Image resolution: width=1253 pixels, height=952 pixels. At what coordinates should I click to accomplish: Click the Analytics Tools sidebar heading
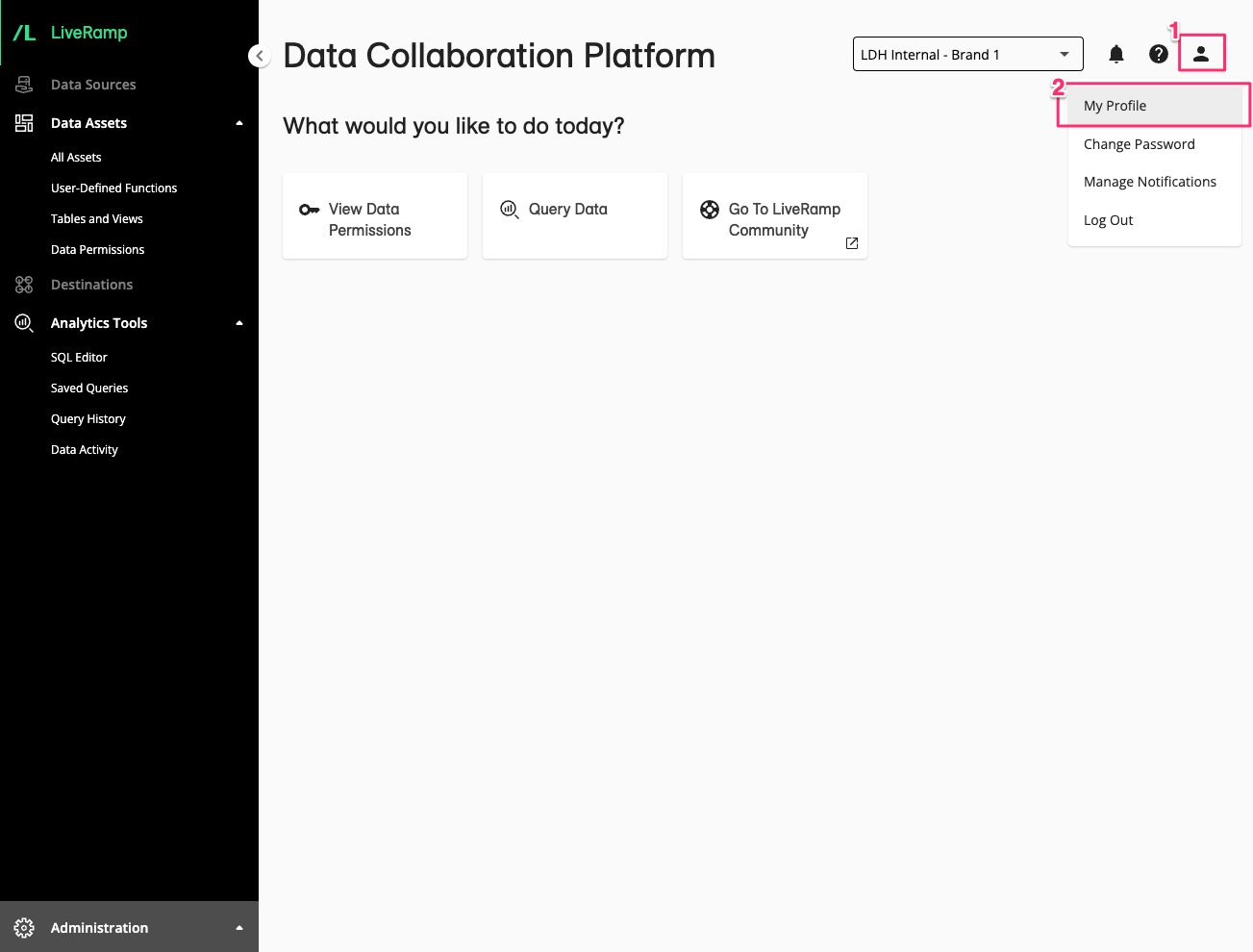point(99,323)
